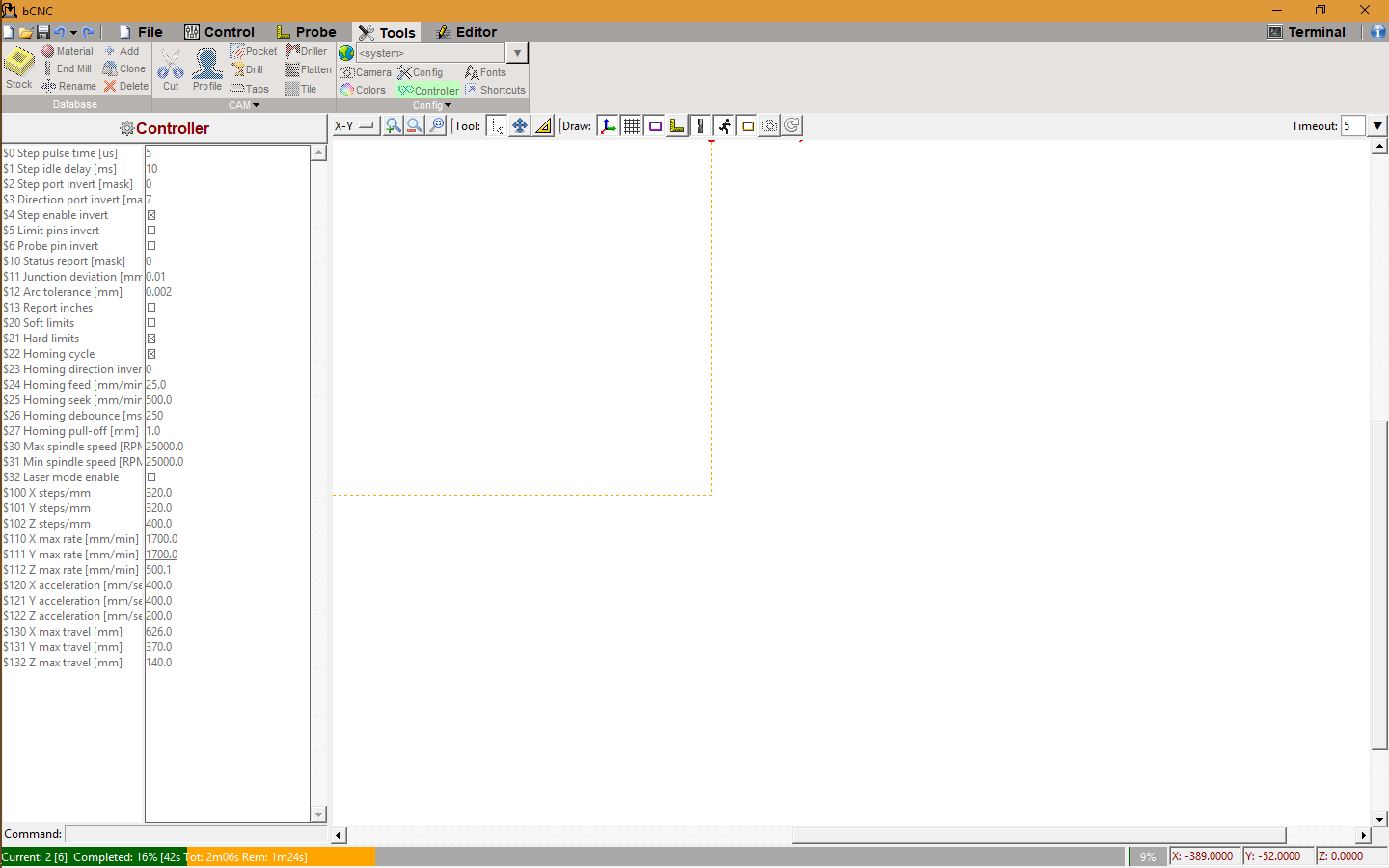
Task: Click into the Command input field
Action: click(196, 834)
